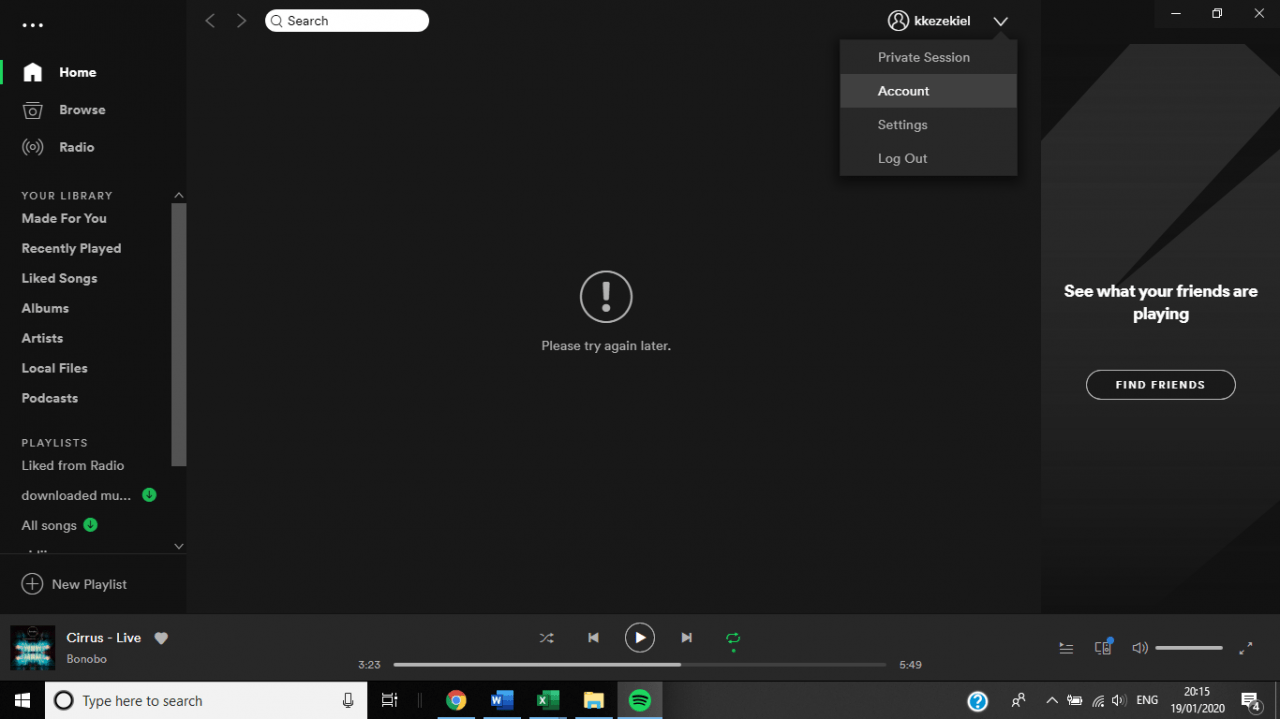This screenshot has height=719, width=1280.
Task: Create a New Playlist
Action: coord(74,584)
